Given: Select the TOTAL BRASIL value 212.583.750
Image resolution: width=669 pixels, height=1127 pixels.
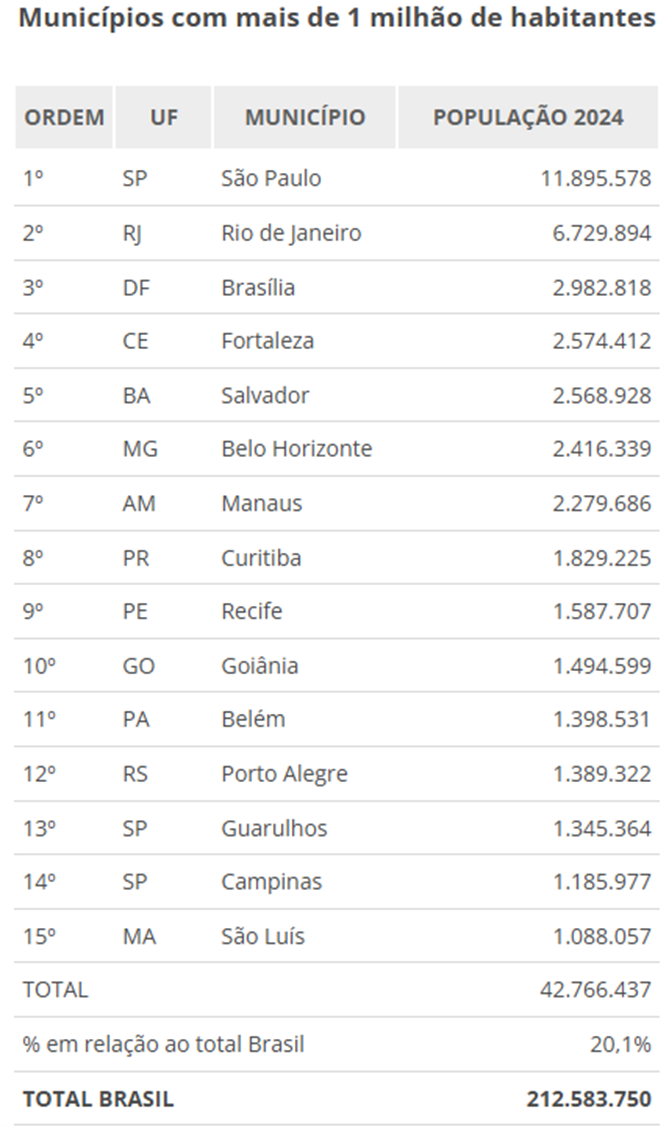Looking at the screenshot, I should (589, 1098).
